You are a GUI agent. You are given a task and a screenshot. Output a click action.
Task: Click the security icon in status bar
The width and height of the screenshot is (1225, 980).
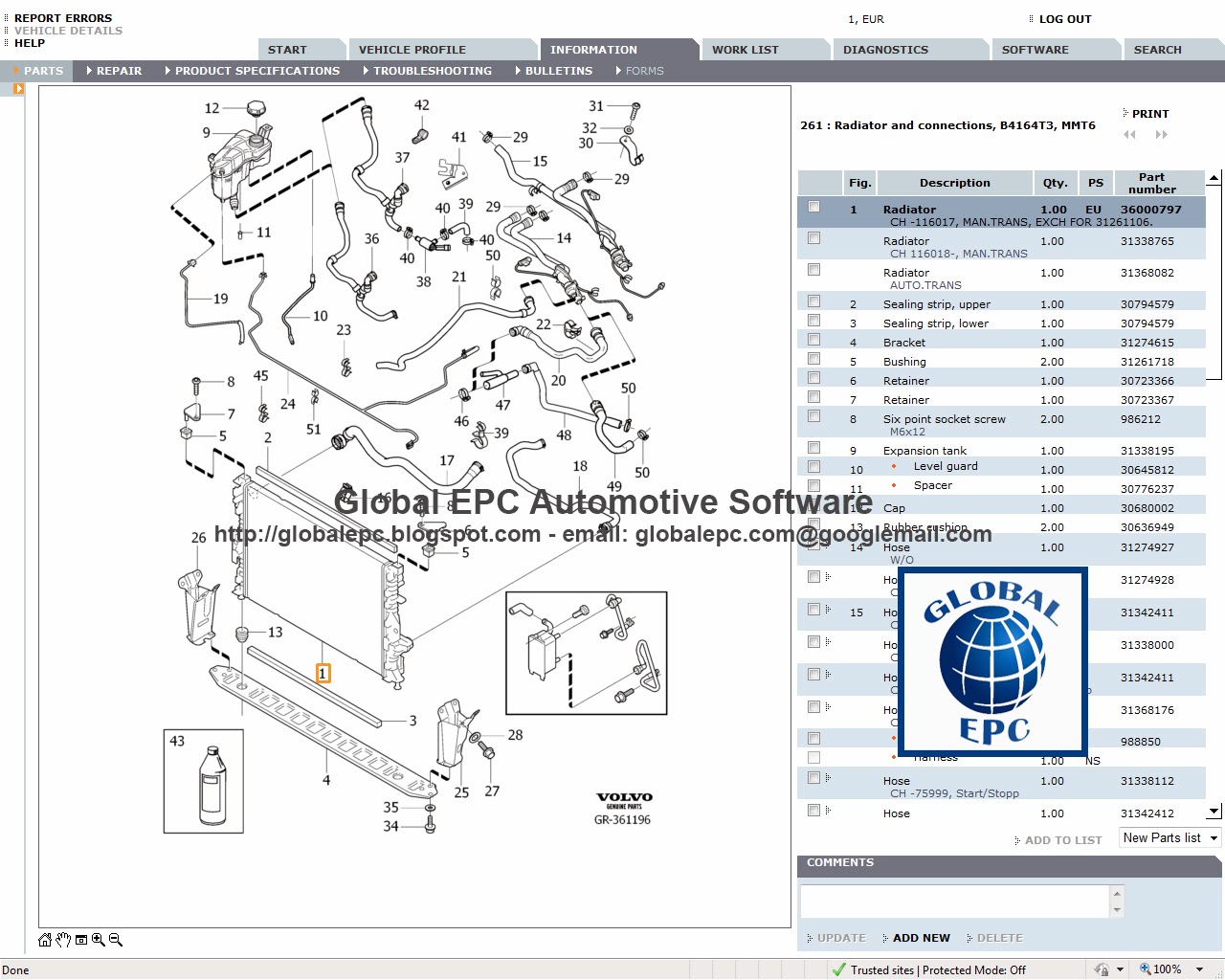click(1102, 969)
